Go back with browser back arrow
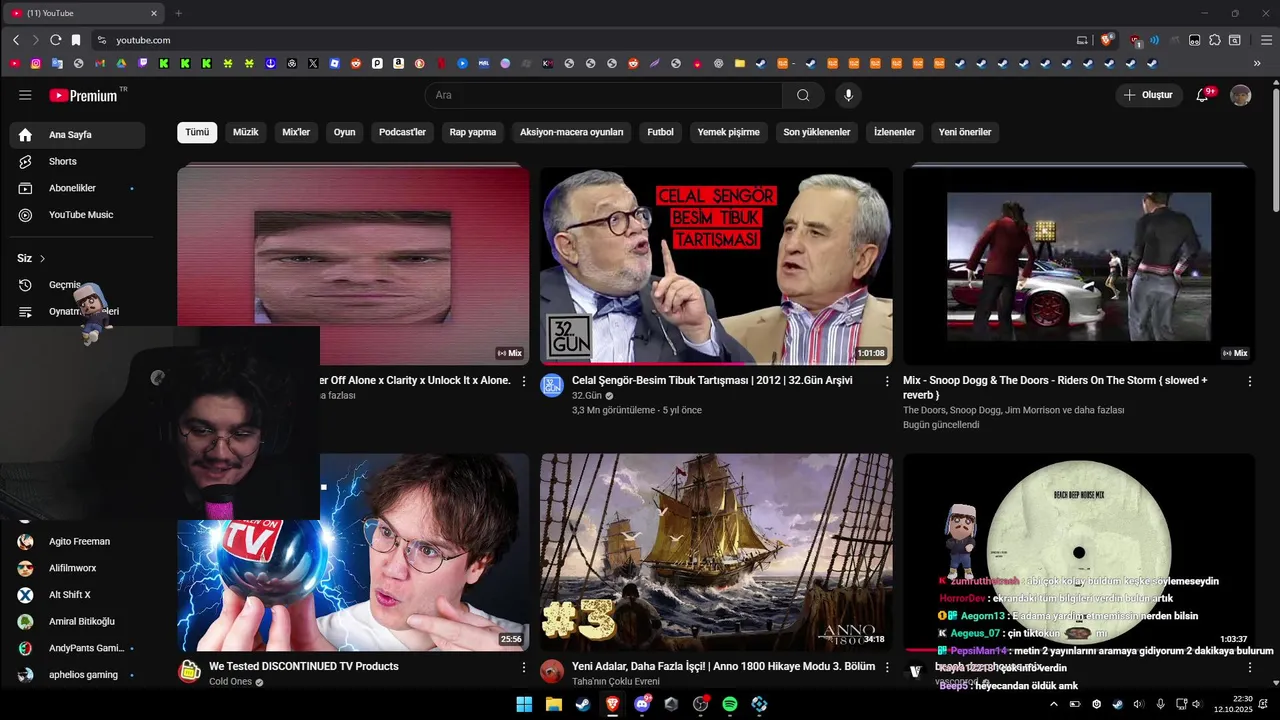This screenshot has width=1280, height=720. (16, 40)
